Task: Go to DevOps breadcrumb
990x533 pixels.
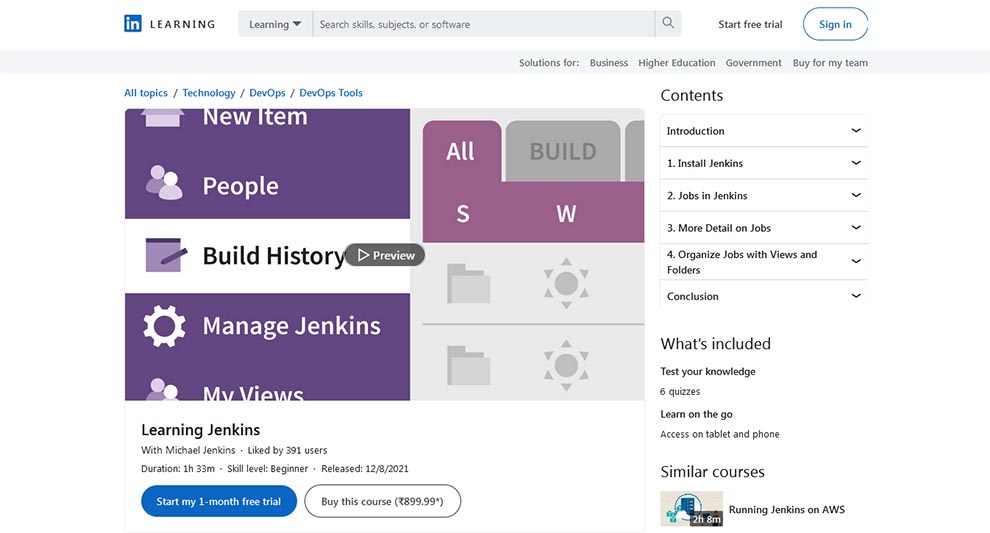Action: click(x=267, y=93)
